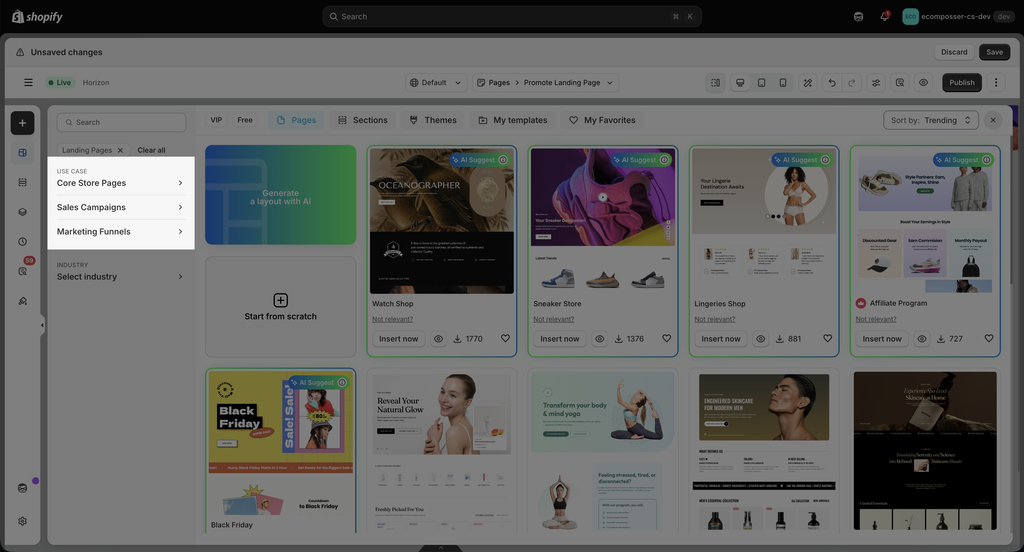Toggle the section outline selection tool
This screenshot has width=1024, height=552.
tap(716, 82)
